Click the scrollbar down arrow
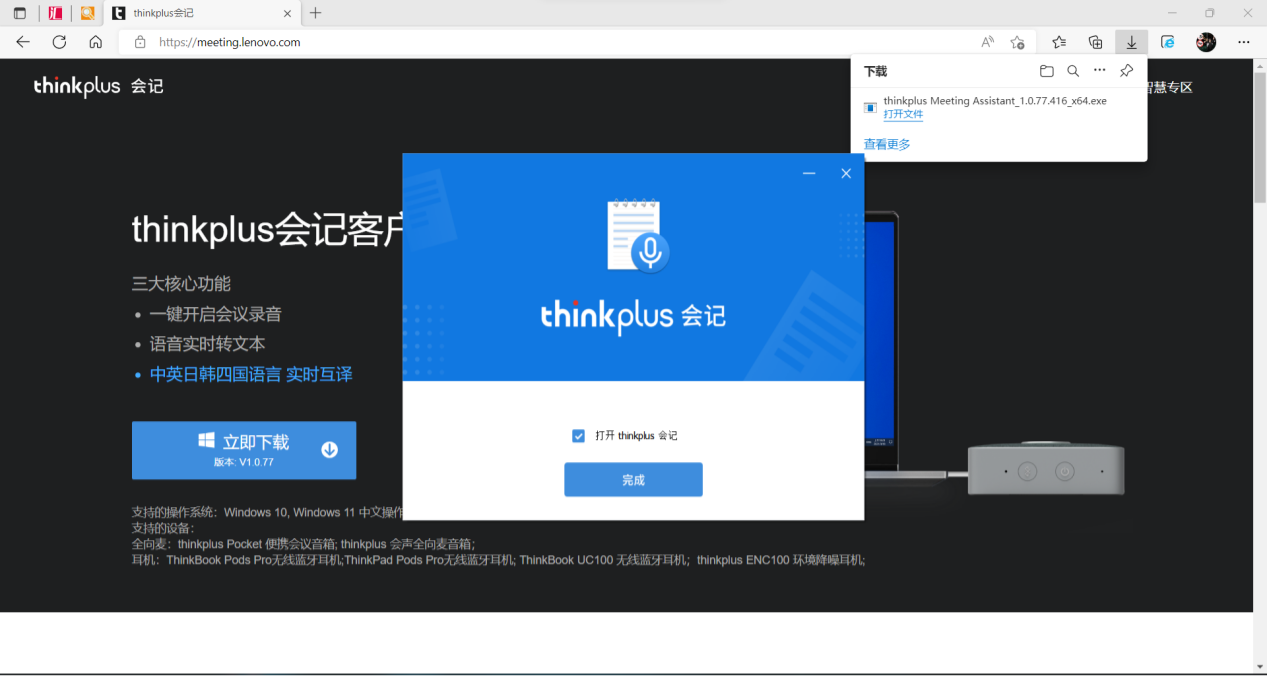 coord(1260,666)
